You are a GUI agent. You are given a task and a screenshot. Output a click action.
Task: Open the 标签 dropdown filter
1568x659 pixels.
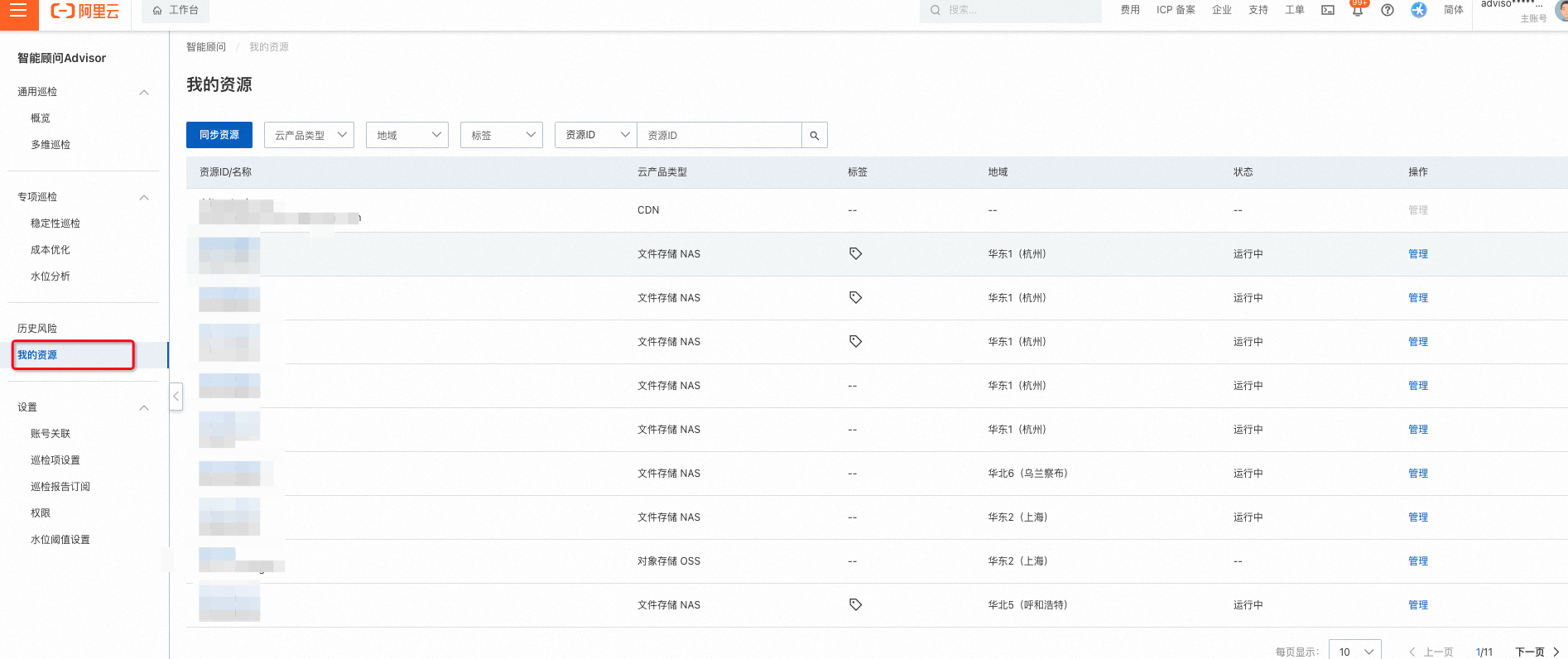(502, 135)
